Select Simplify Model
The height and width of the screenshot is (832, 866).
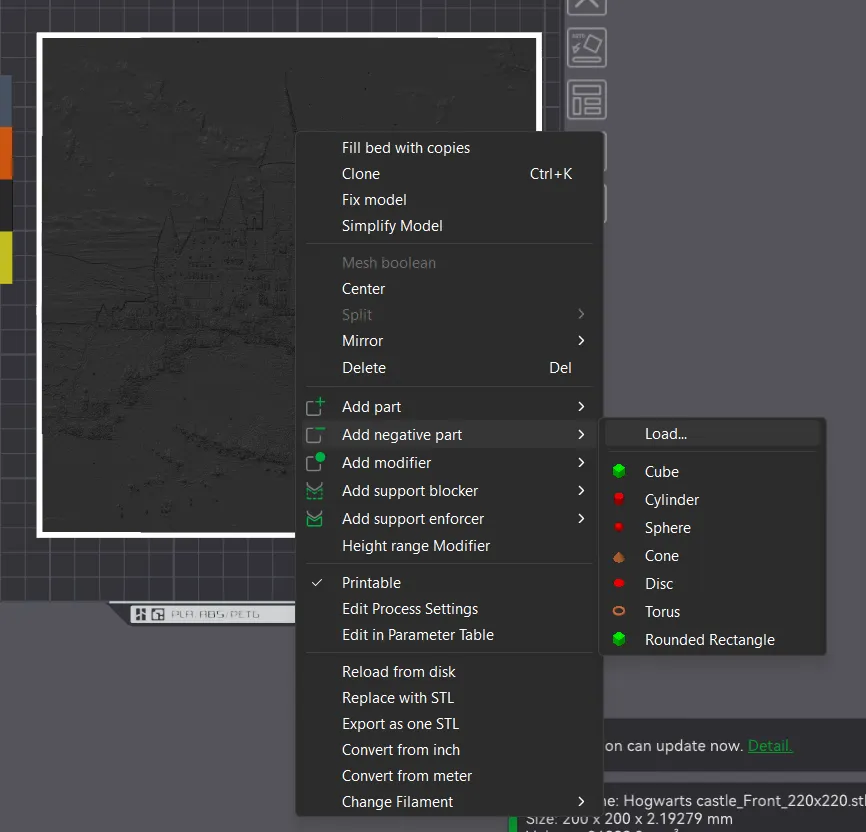pyautogui.click(x=449, y=226)
